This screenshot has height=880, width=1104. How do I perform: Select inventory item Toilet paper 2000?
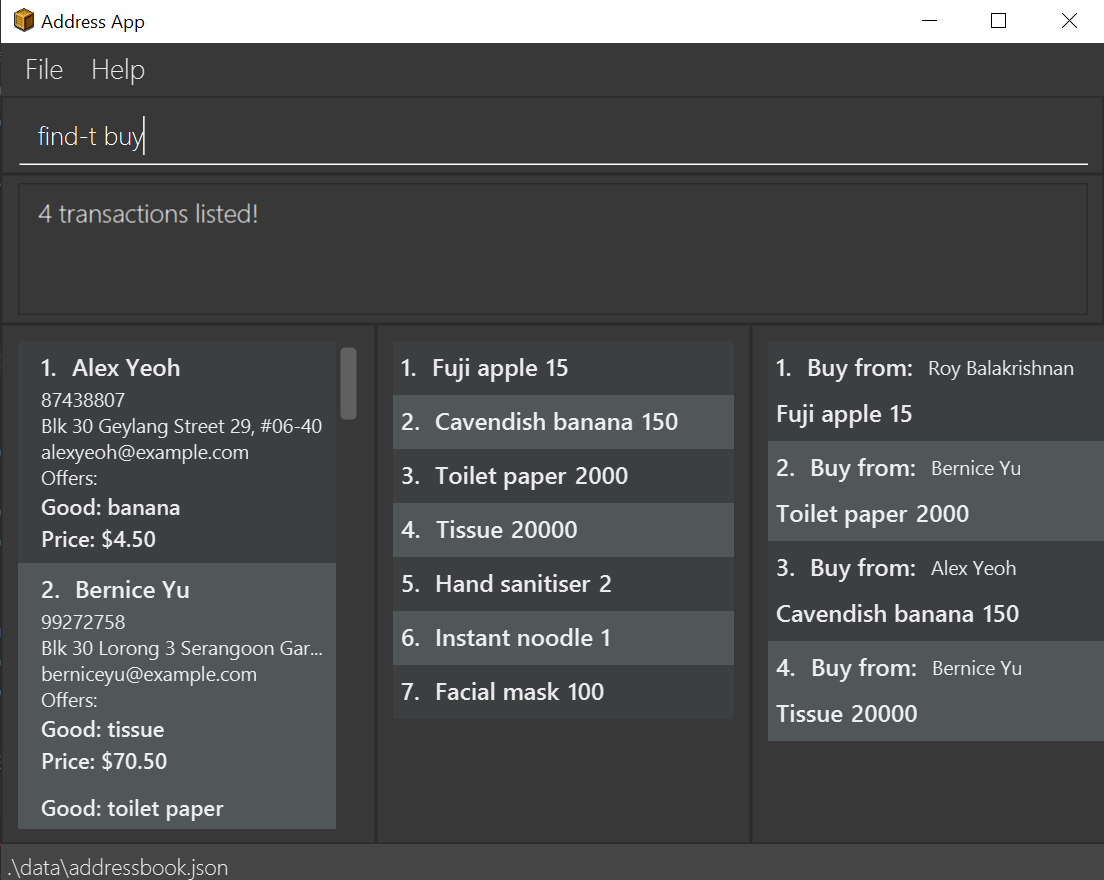pyautogui.click(x=563, y=476)
